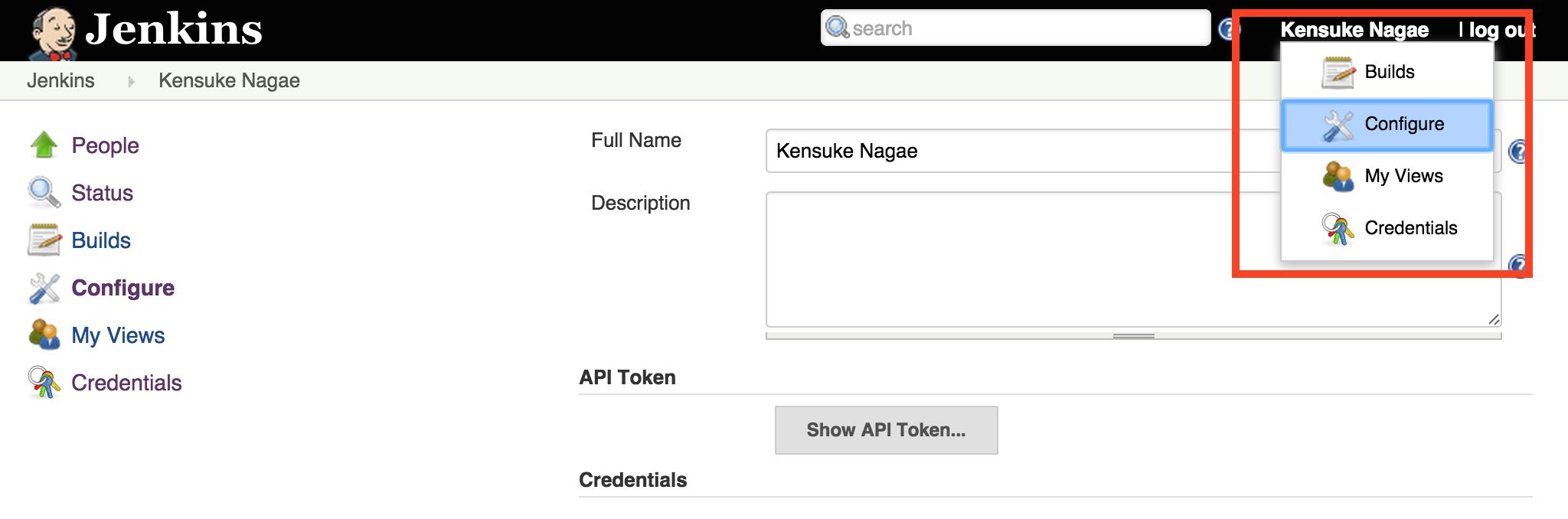Open Status link in sidebar
Screen dimensions: 1568x519
coord(102,193)
